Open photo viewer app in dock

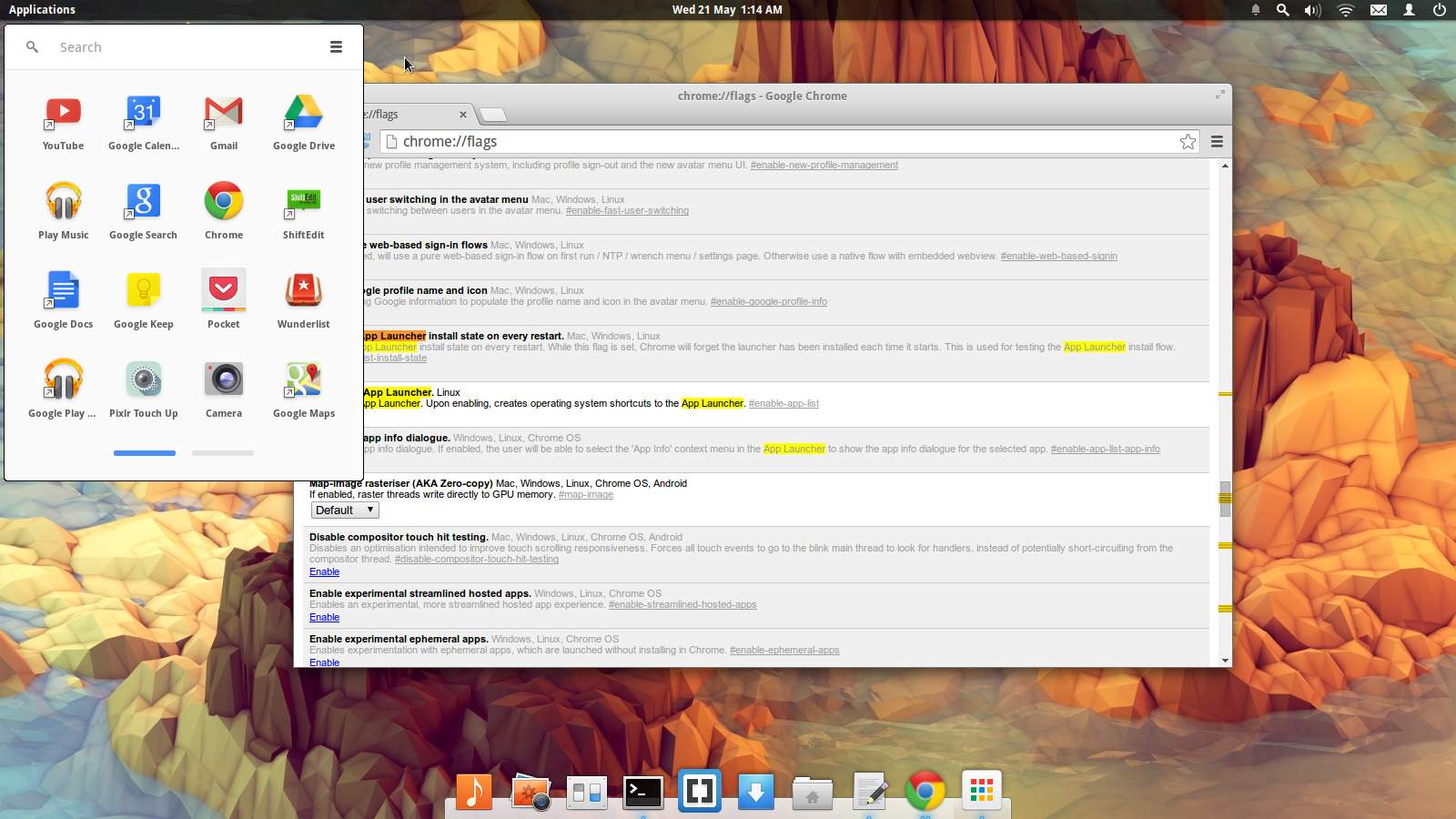(531, 792)
